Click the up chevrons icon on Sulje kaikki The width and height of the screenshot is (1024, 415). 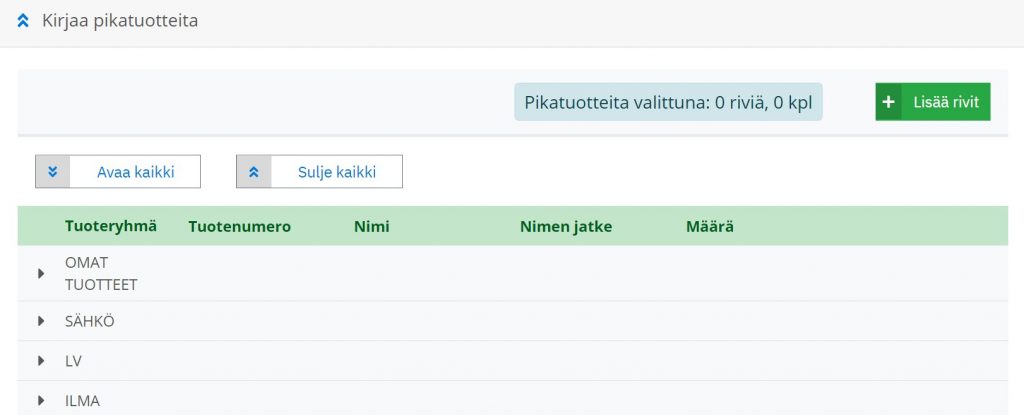pyautogui.click(x=253, y=172)
